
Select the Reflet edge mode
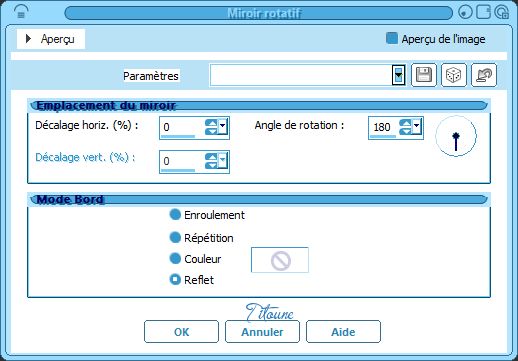175,279
